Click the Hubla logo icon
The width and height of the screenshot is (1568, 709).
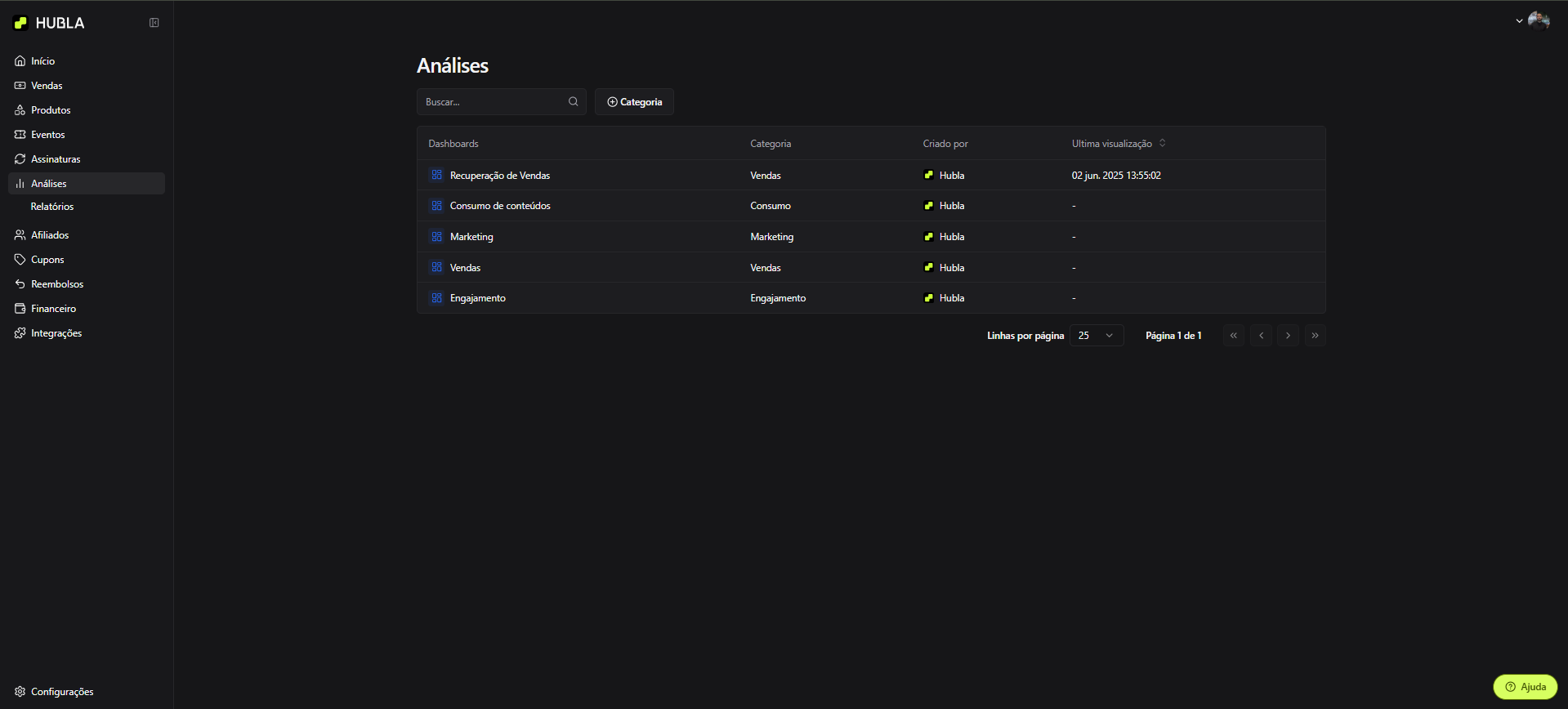pyautogui.click(x=21, y=23)
